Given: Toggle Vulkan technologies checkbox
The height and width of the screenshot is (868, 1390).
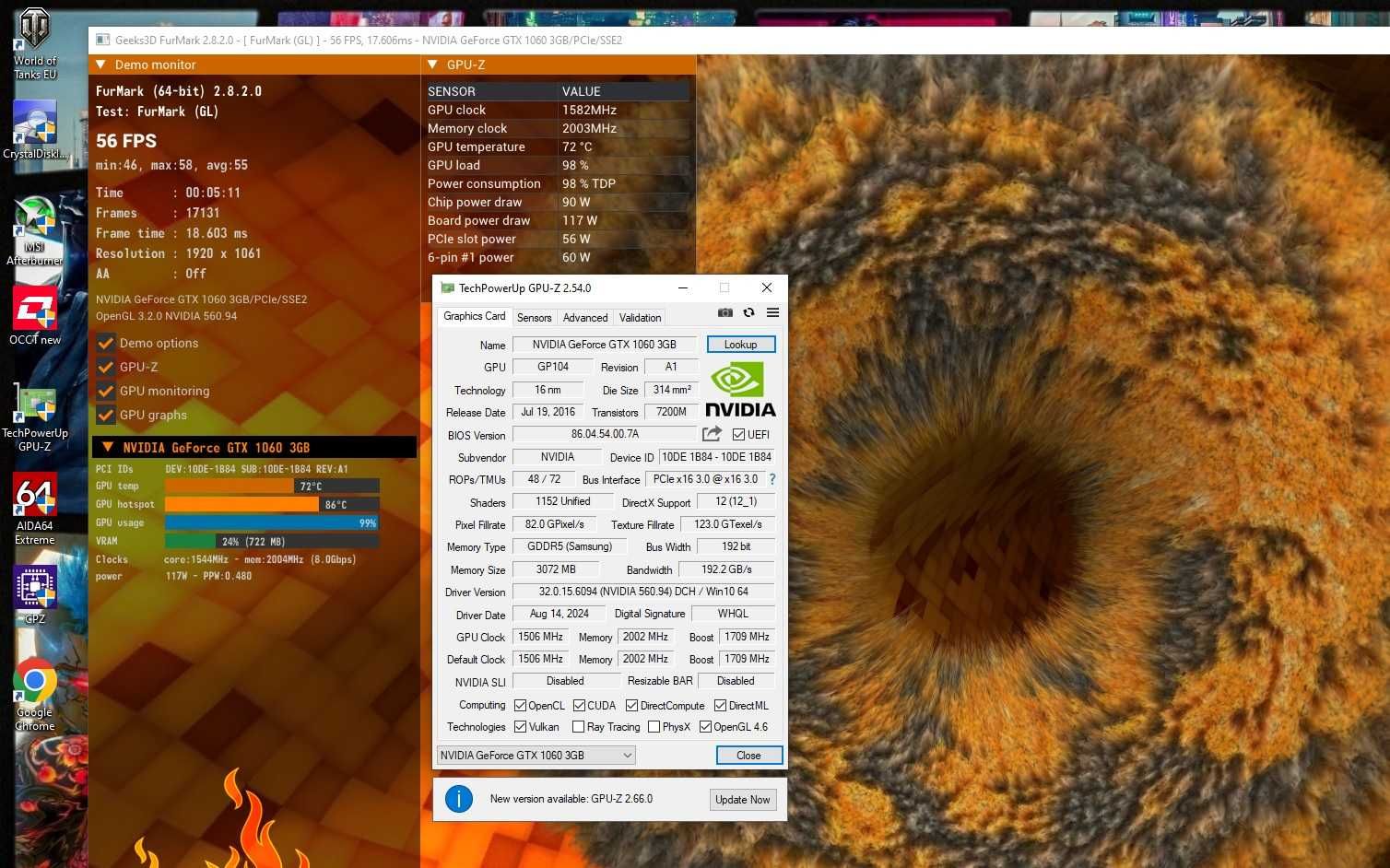Looking at the screenshot, I should 520,727.
